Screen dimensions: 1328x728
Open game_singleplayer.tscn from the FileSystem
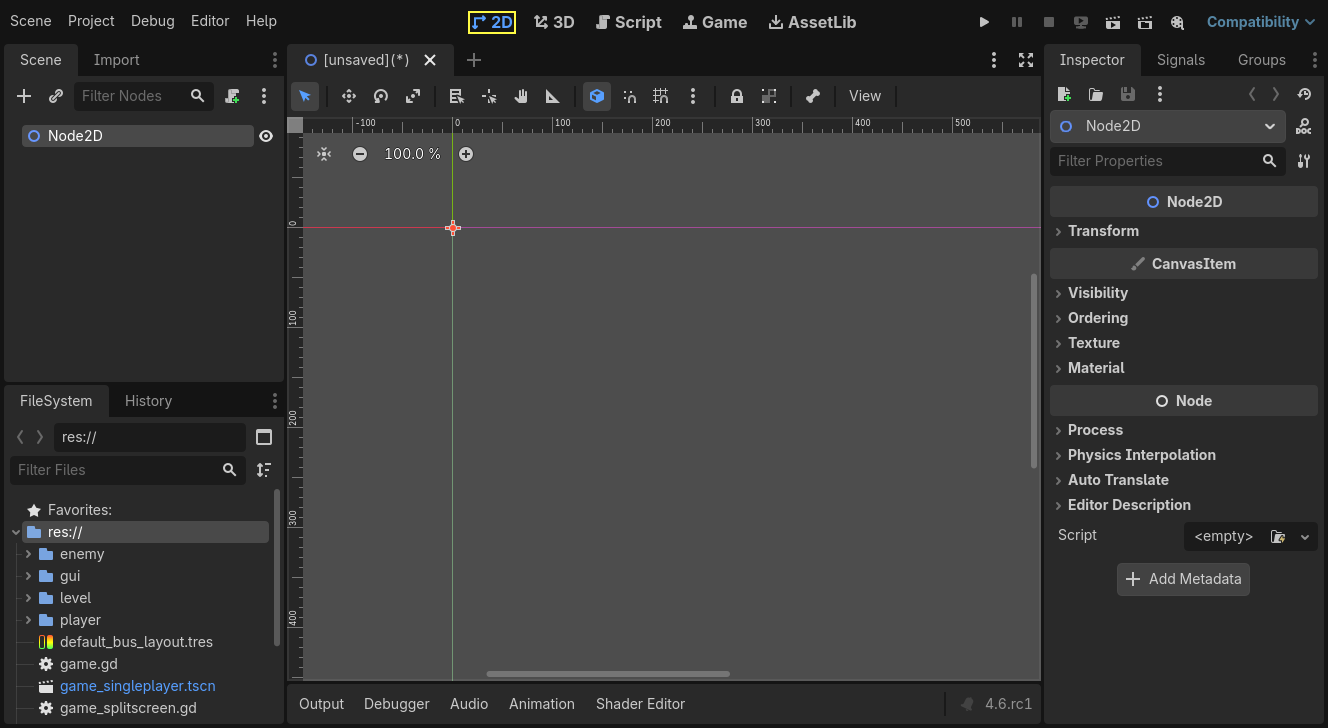tap(137, 686)
